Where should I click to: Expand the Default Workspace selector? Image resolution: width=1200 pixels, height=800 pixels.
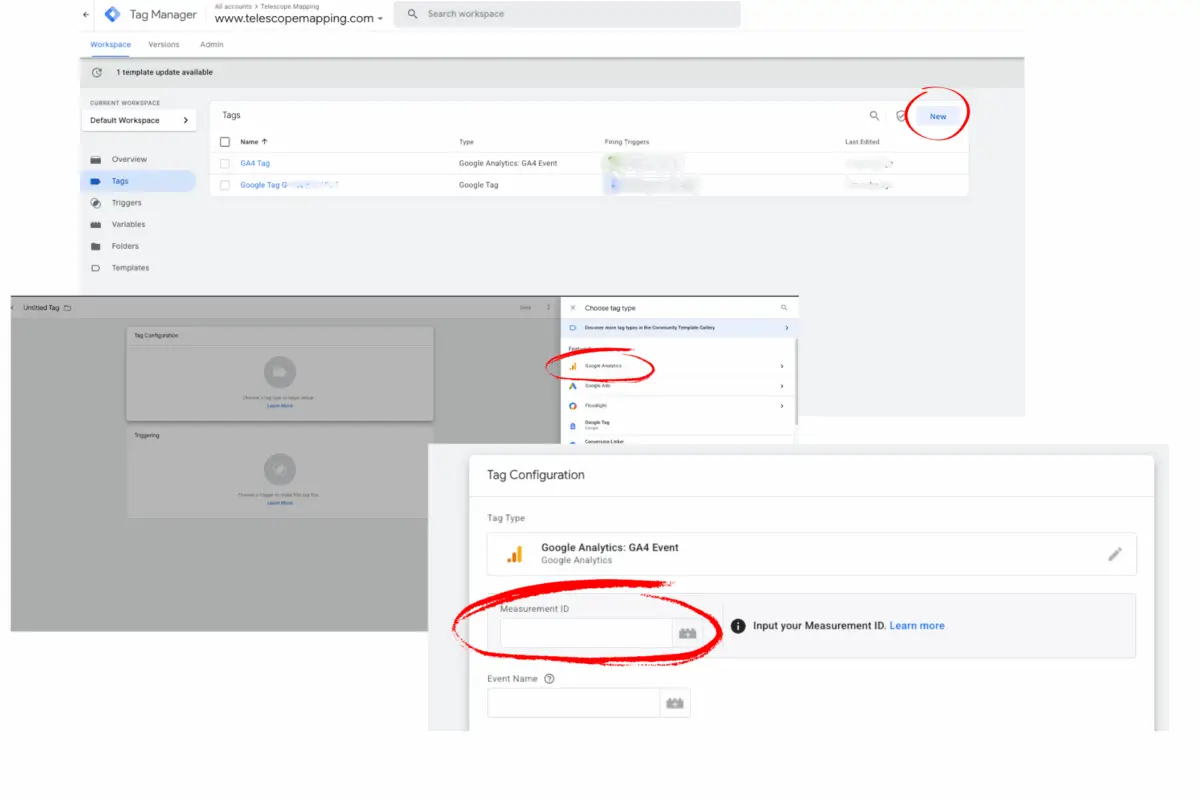139,120
